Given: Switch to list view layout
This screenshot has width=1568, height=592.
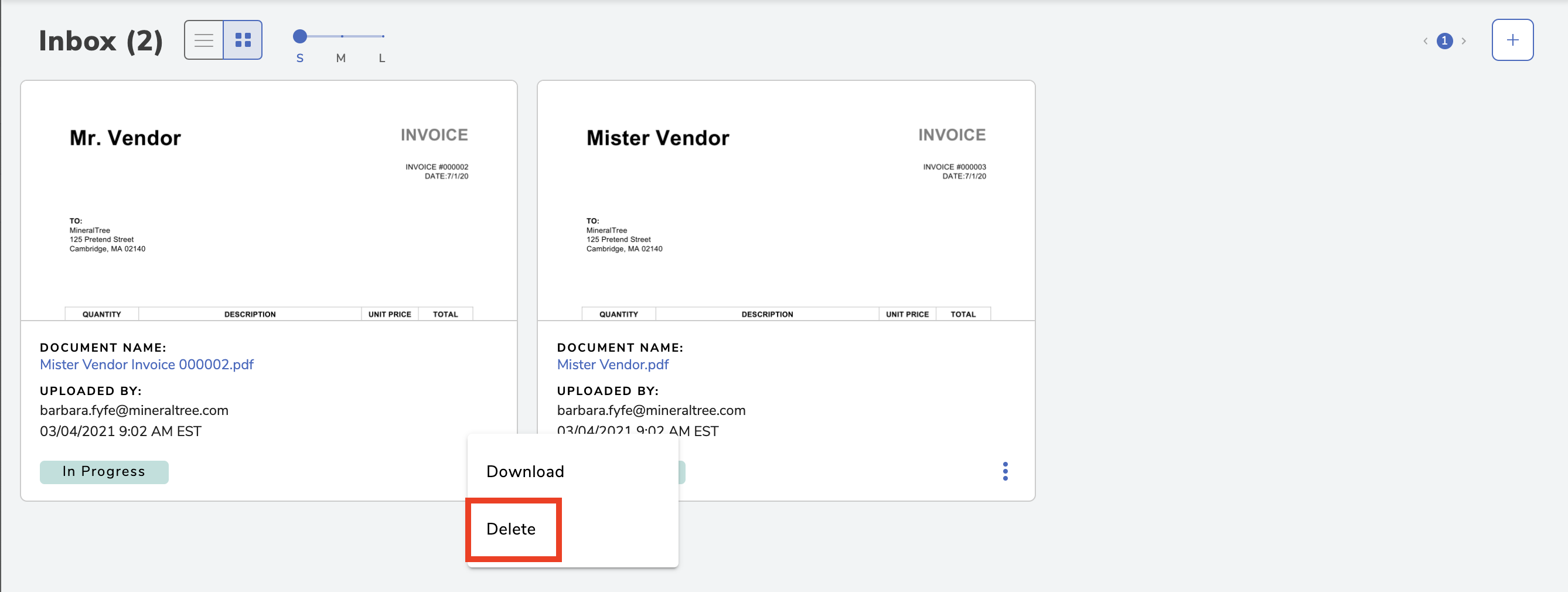Looking at the screenshot, I should pyautogui.click(x=204, y=40).
